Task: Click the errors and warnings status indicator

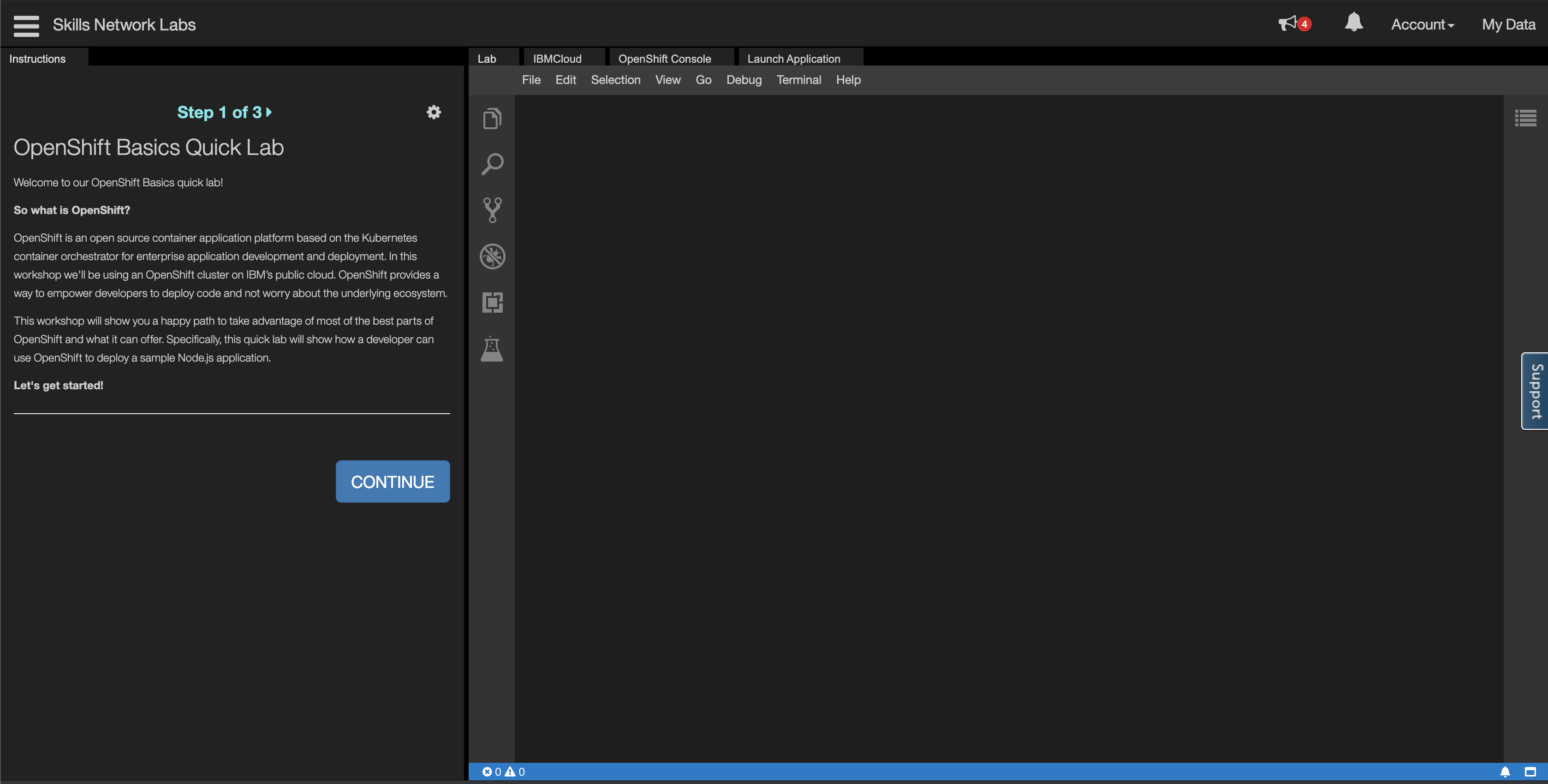Action: tap(504, 772)
